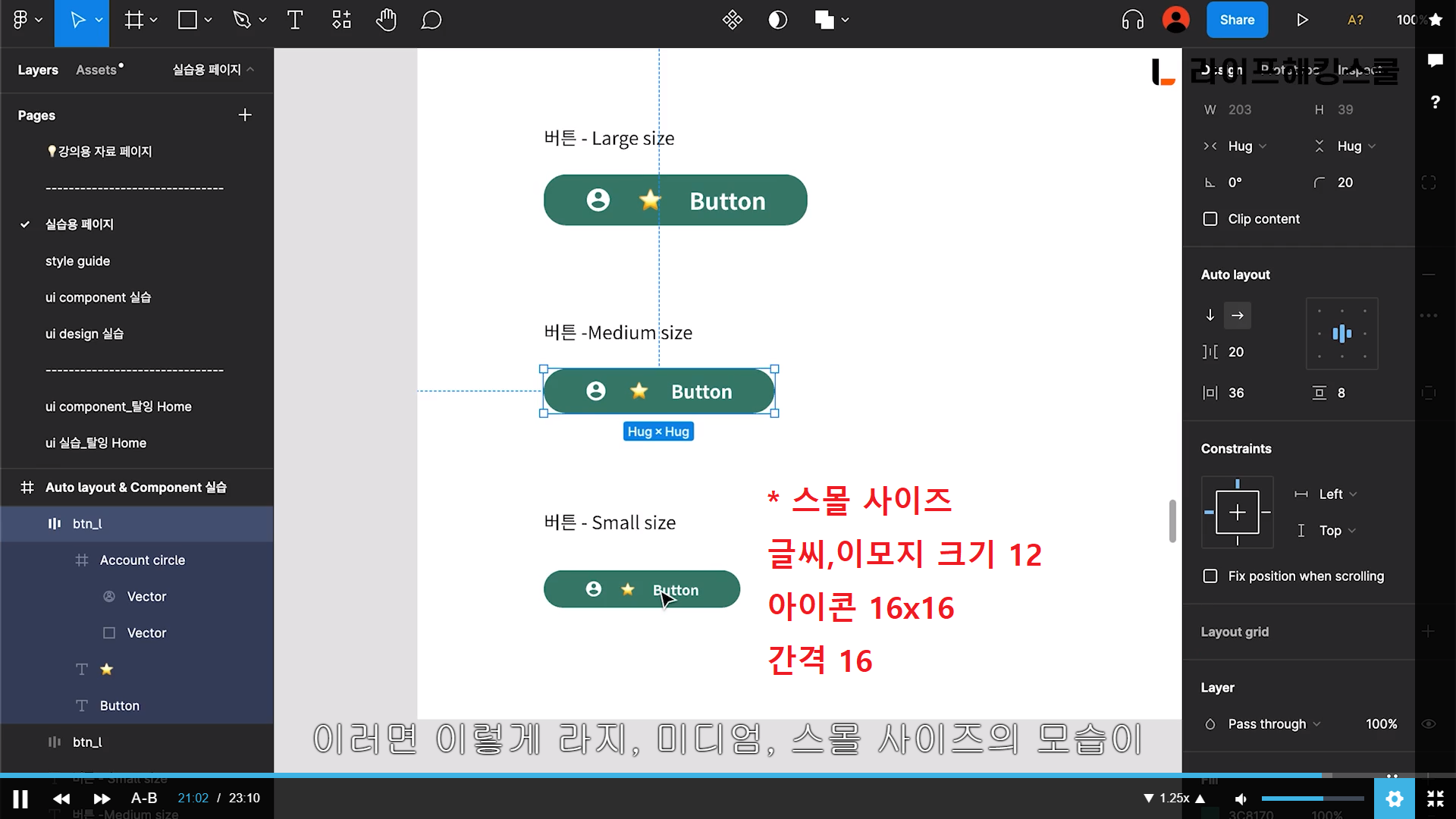The image size is (1456, 819).
Task: Open the headphones audio icon
Action: (x=1132, y=20)
